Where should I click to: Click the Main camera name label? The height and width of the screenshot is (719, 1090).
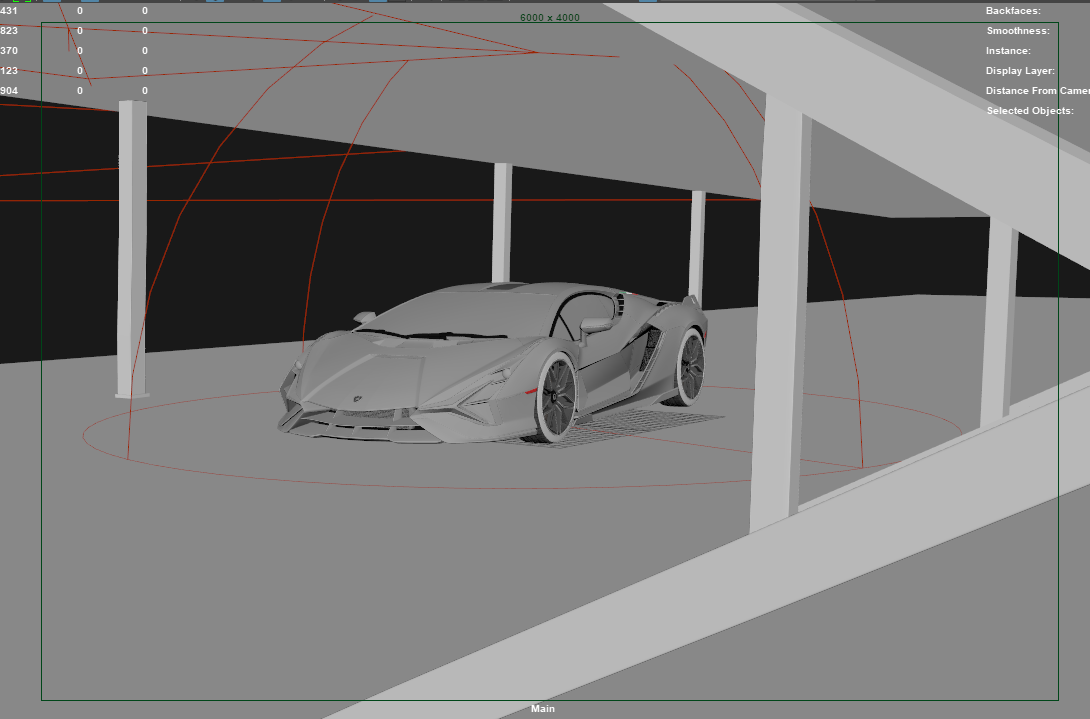click(x=543, y=709)
